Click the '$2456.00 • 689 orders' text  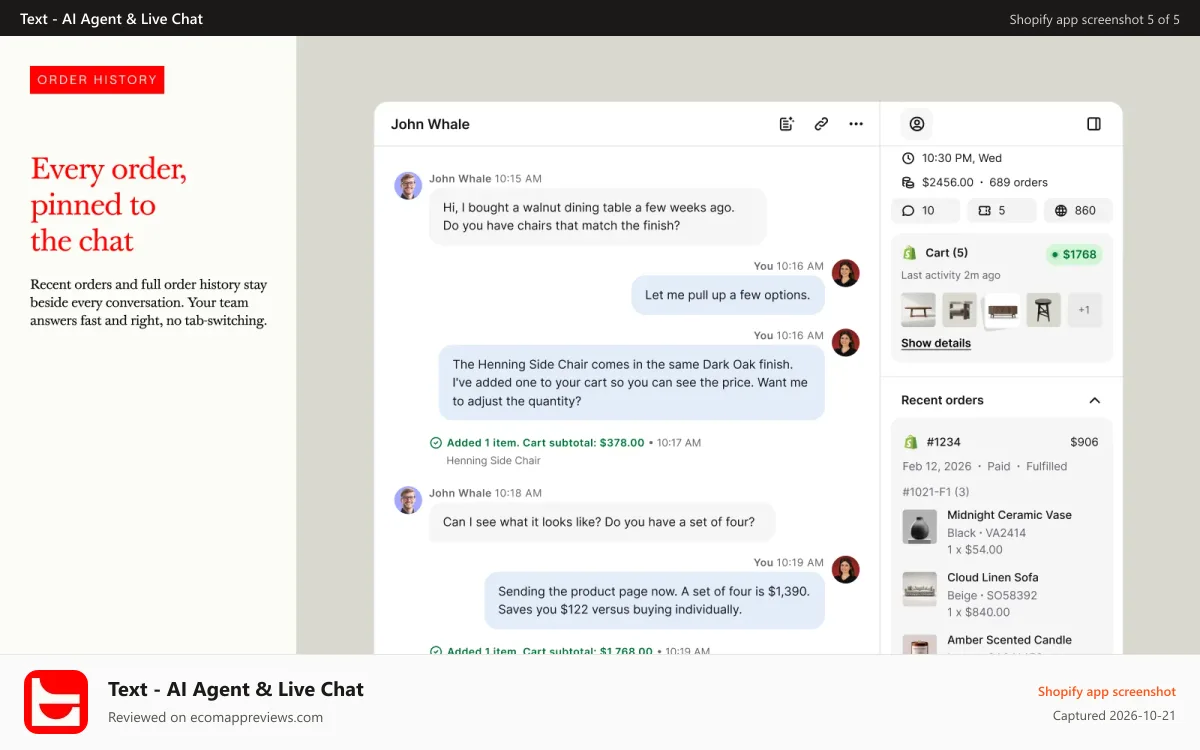pos(985,182)
